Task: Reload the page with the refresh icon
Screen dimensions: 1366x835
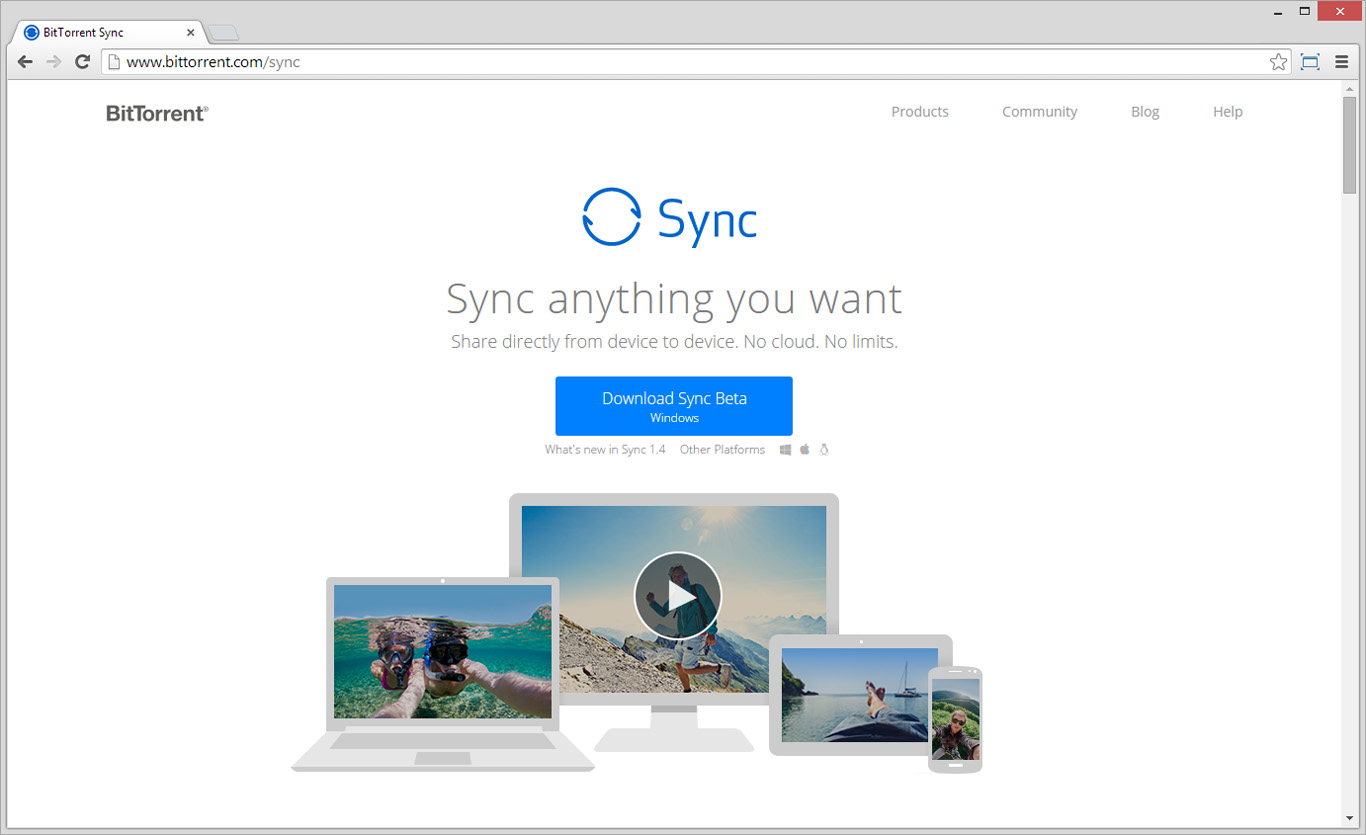Action: pos(83,62)
